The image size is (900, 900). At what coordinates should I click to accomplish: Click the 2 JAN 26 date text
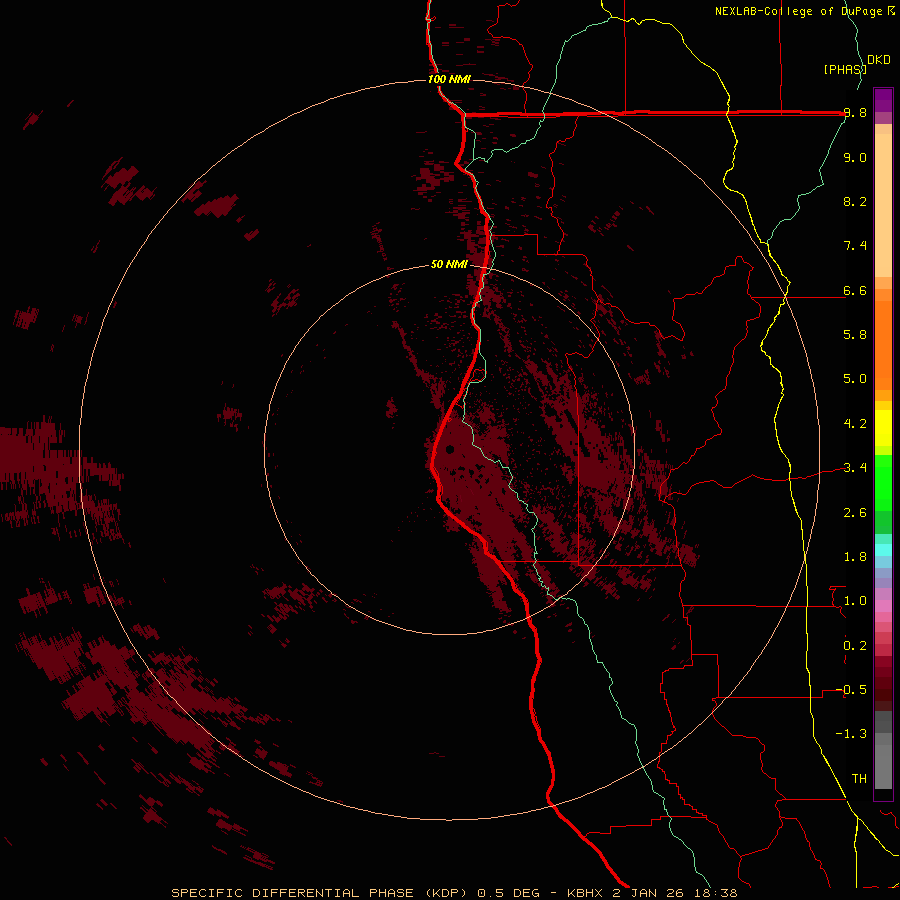coord(650,893)
